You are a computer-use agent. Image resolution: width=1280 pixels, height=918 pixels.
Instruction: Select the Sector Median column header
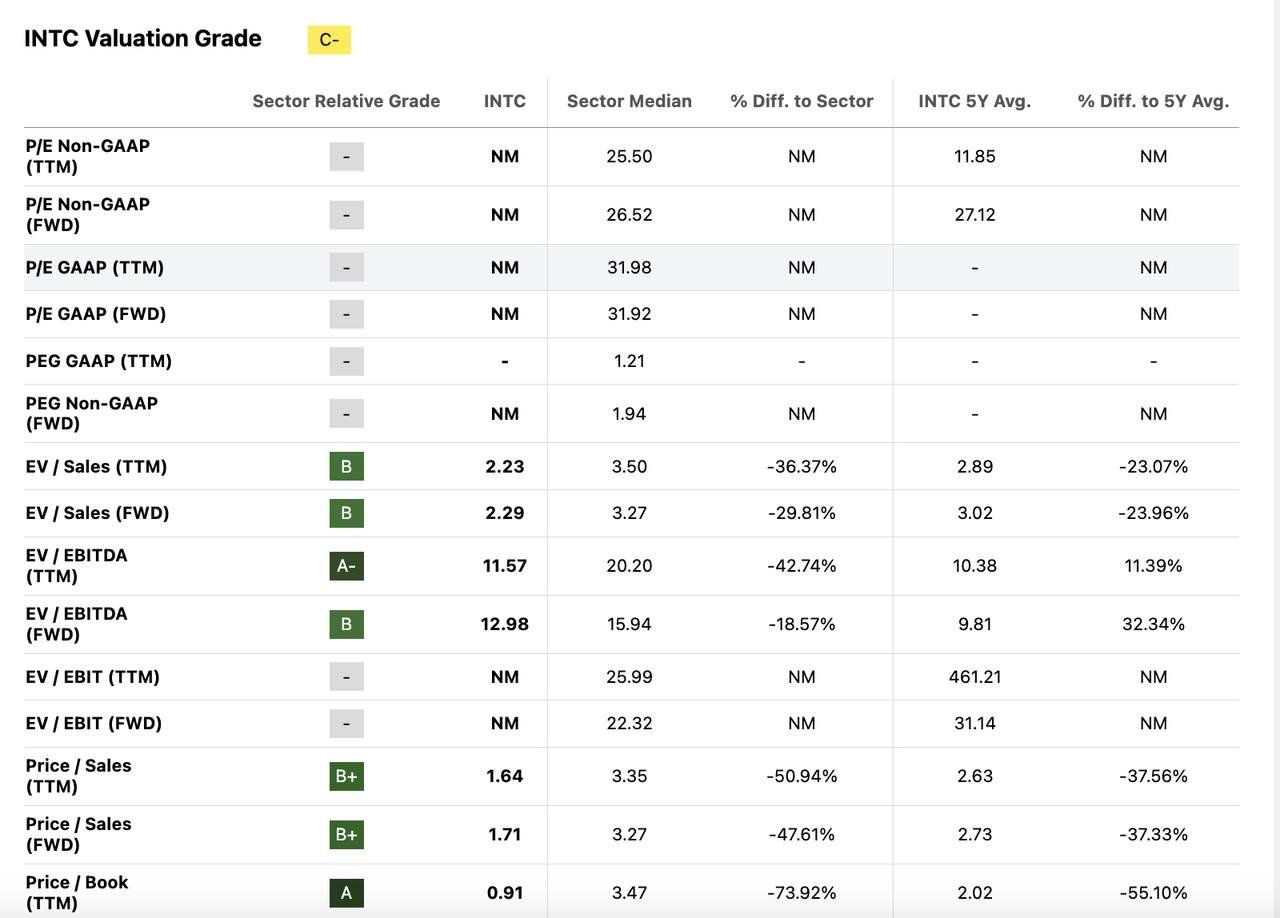click(x=629, y=101)
